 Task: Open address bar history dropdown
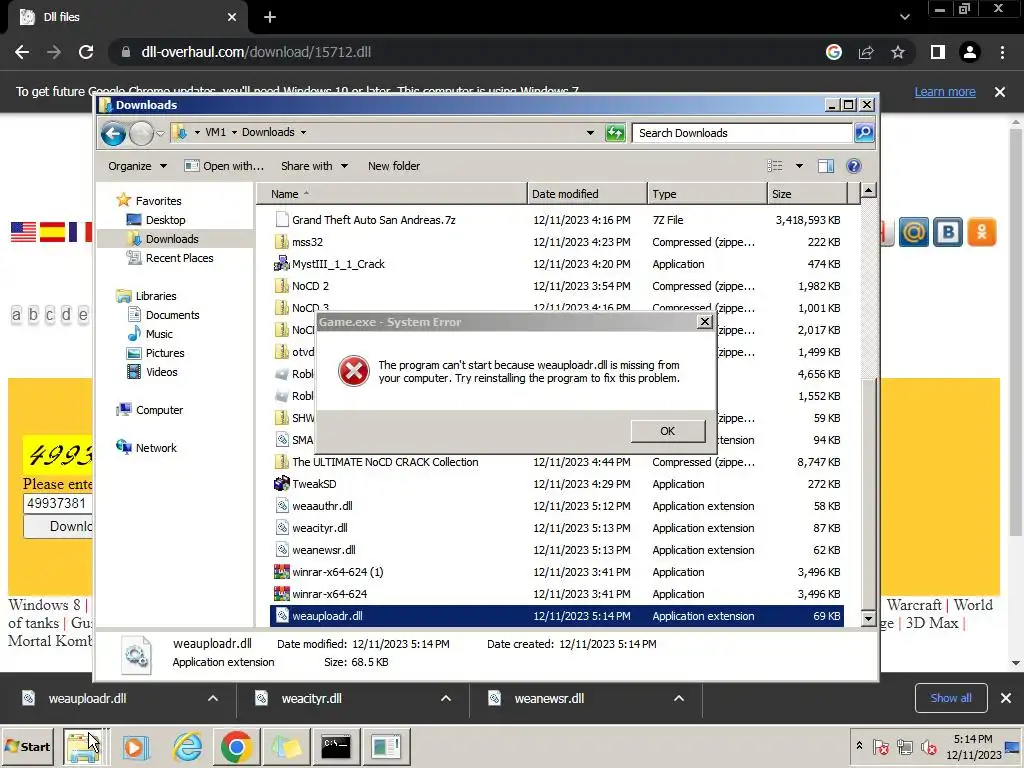(x=590, y=133)
